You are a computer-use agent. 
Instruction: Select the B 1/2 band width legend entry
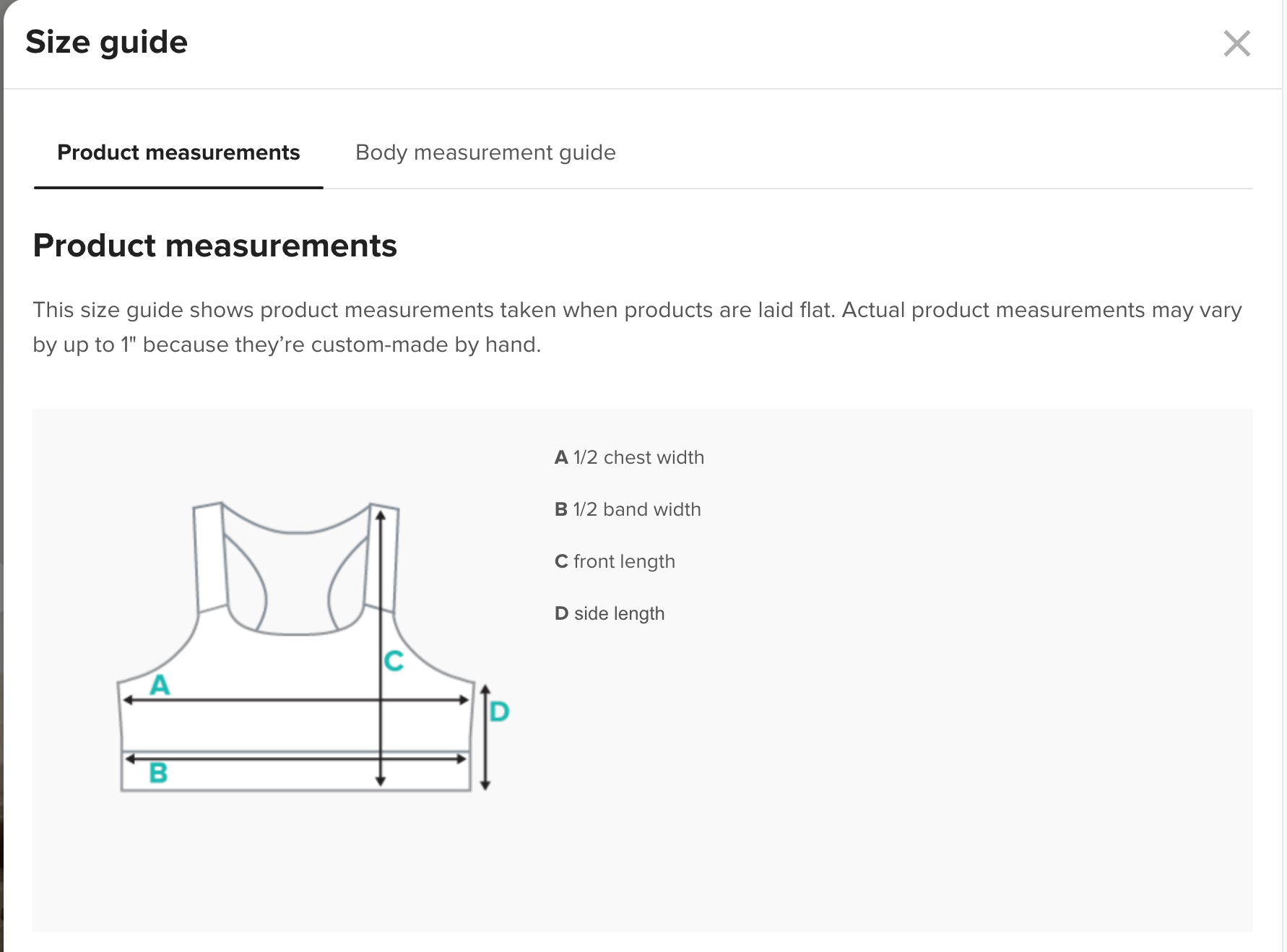[628, 509]
